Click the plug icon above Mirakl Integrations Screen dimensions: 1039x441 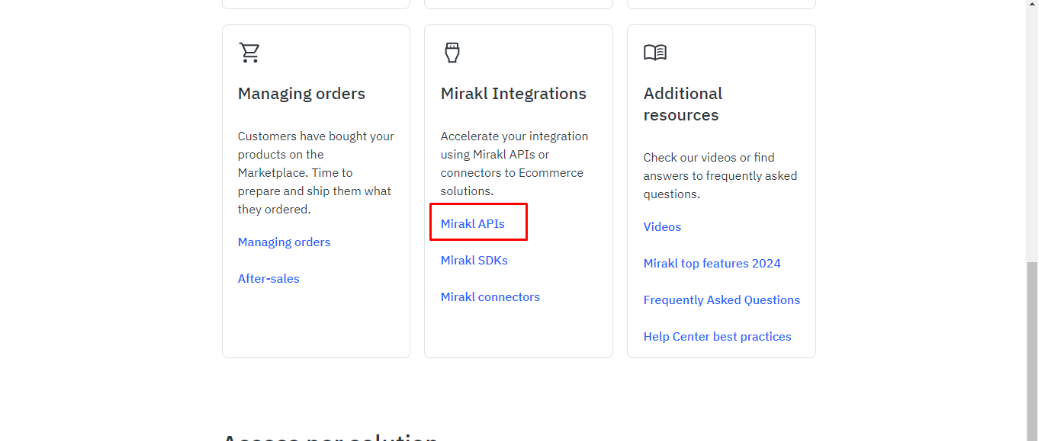pyautogui.click(x=452, y=52)
